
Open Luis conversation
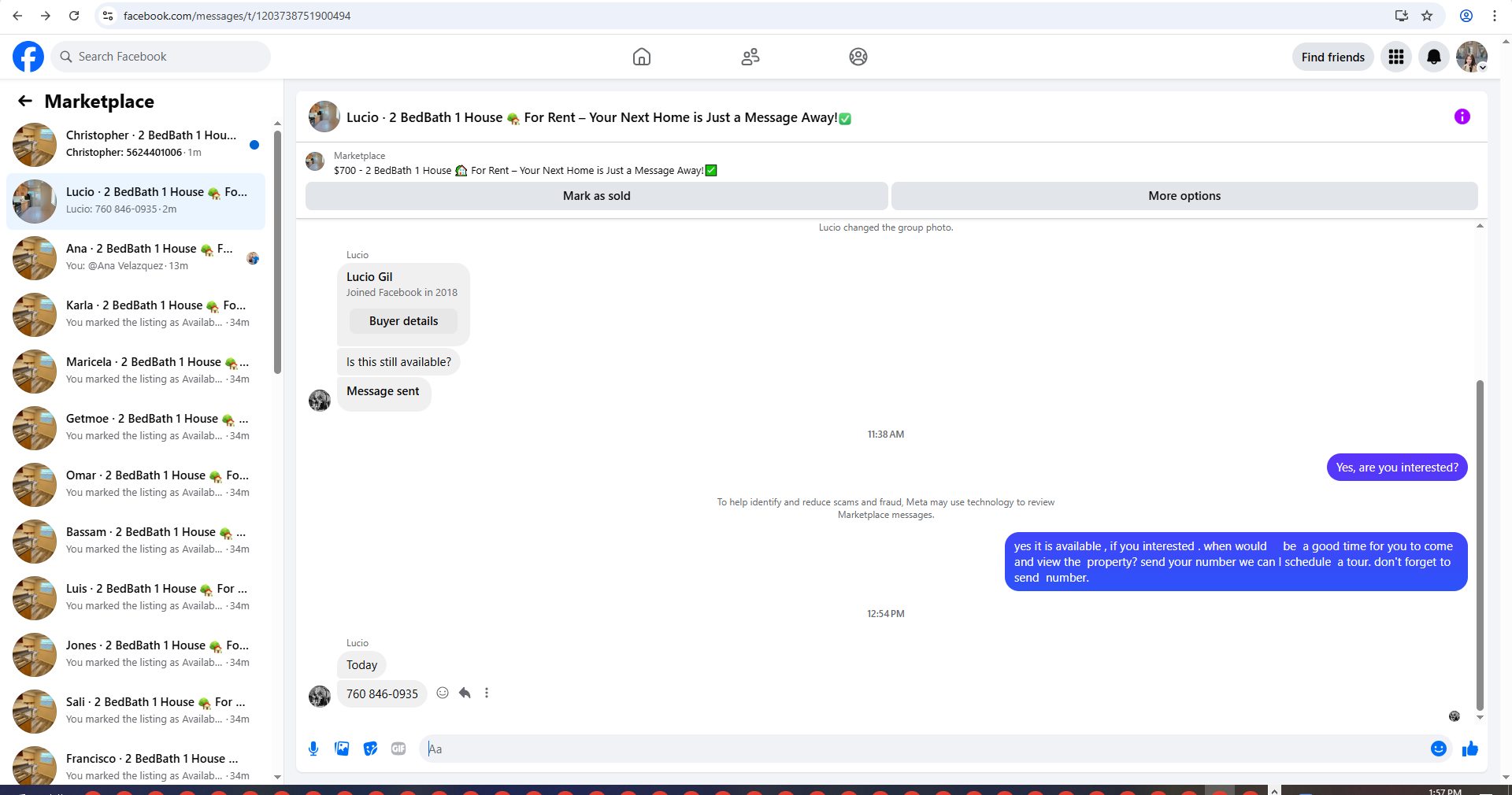point(135,598)
